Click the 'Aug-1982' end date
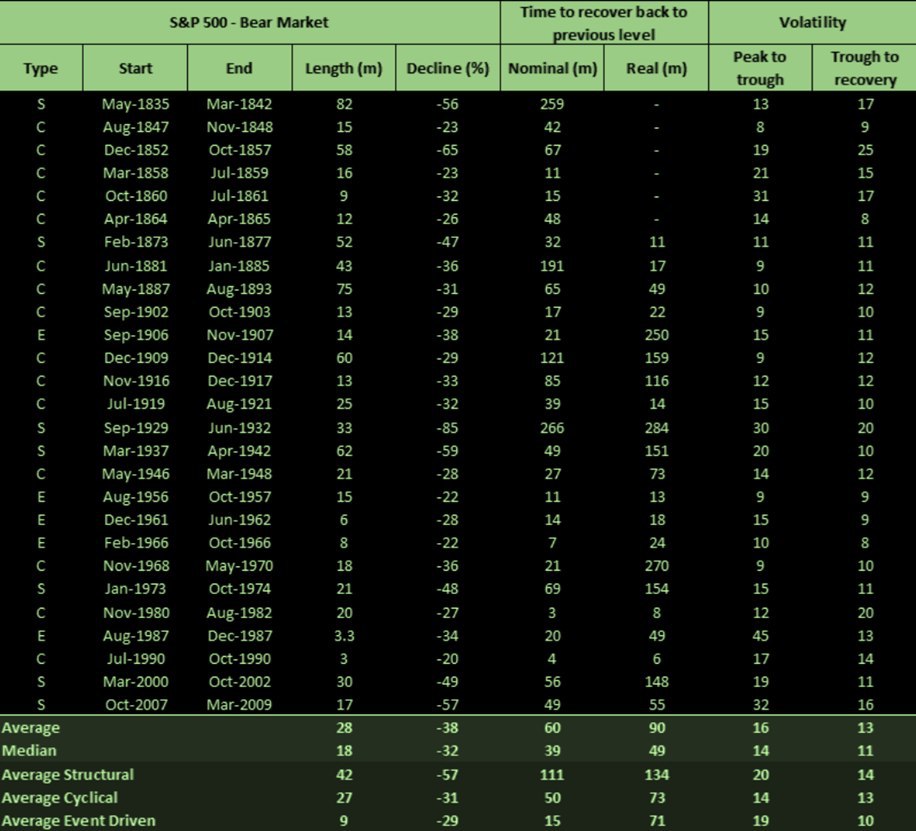The height and width of the screenshot is (831, 916). tap(239, 613)
